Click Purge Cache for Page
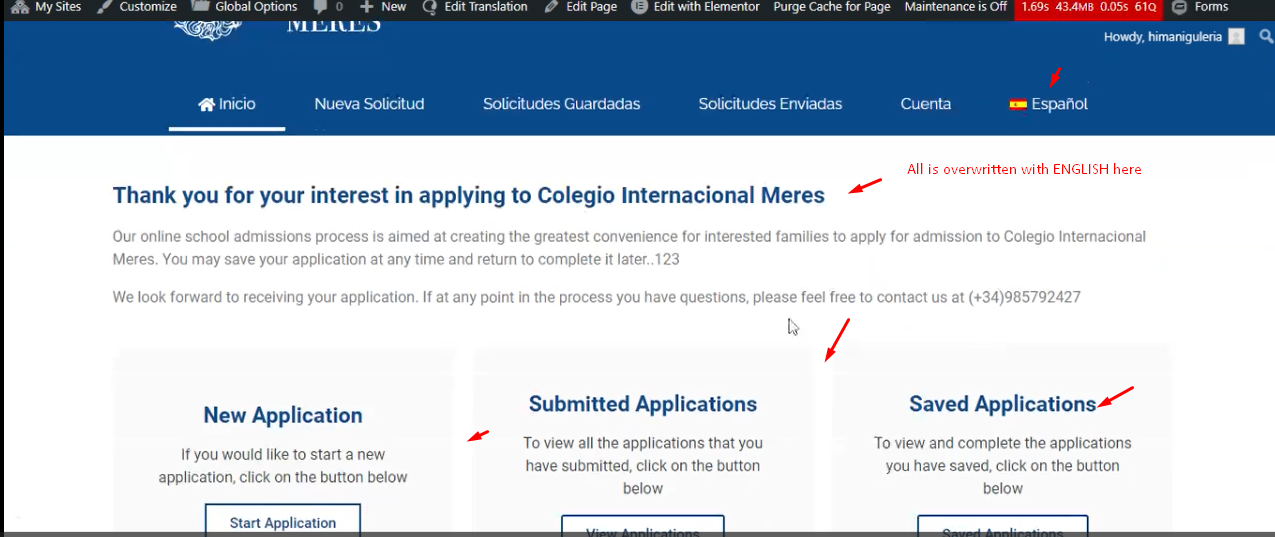The image size is (1275, 537). 832,7
